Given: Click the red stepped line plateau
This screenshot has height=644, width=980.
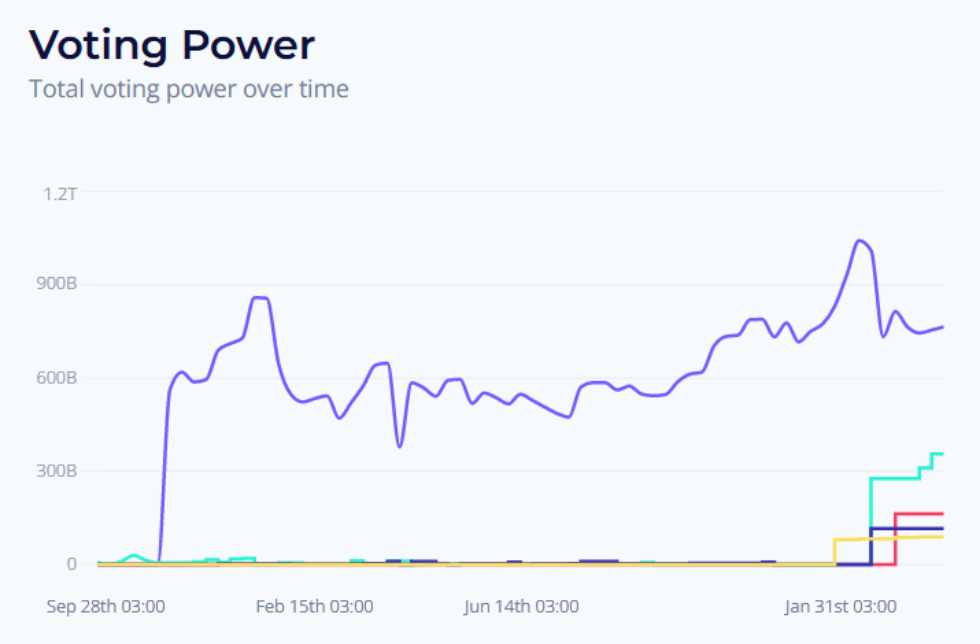Looking at the screenshot, I should [x=919, y=514].
